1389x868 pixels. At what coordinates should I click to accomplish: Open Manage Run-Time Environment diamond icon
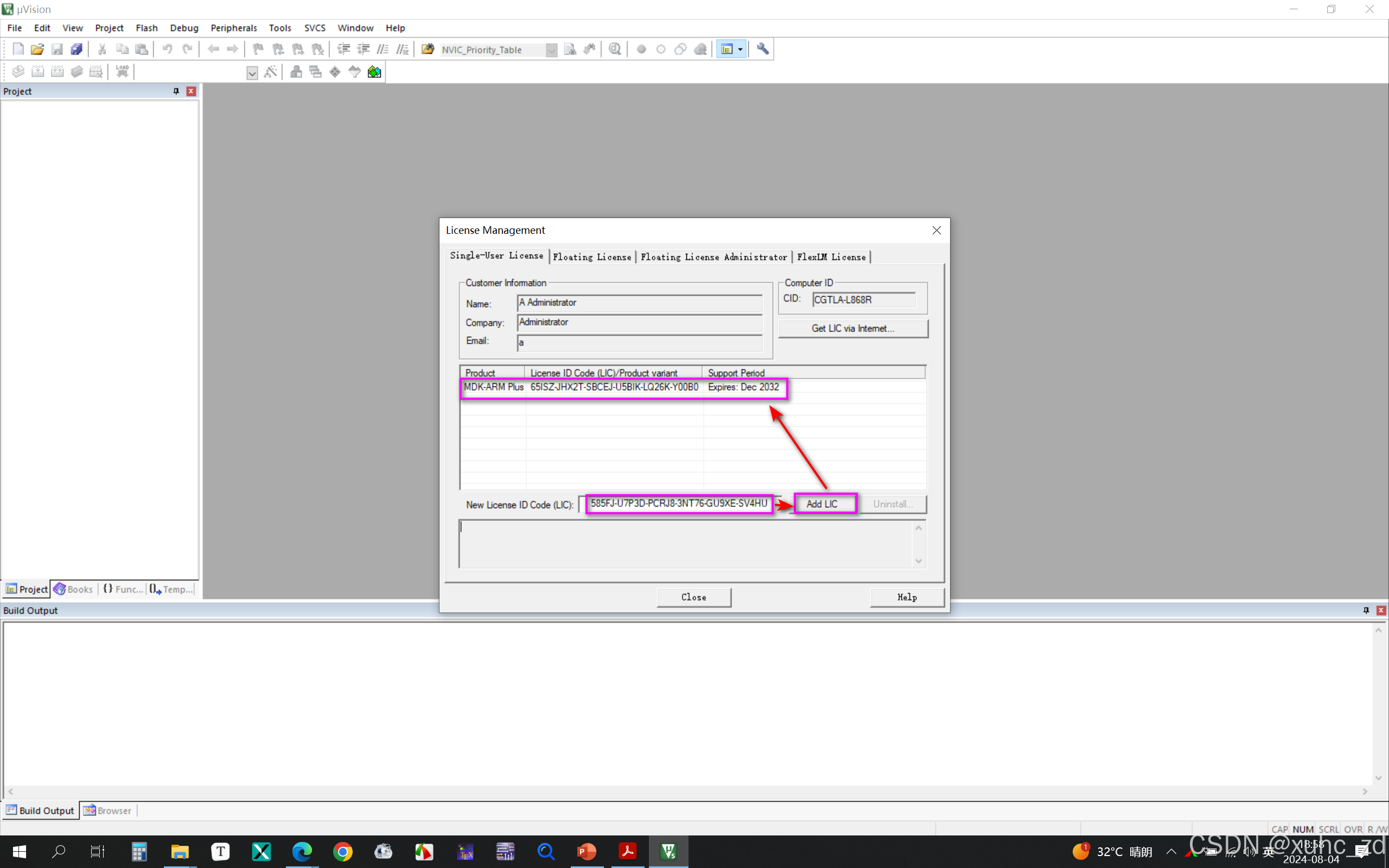point(335,72)
